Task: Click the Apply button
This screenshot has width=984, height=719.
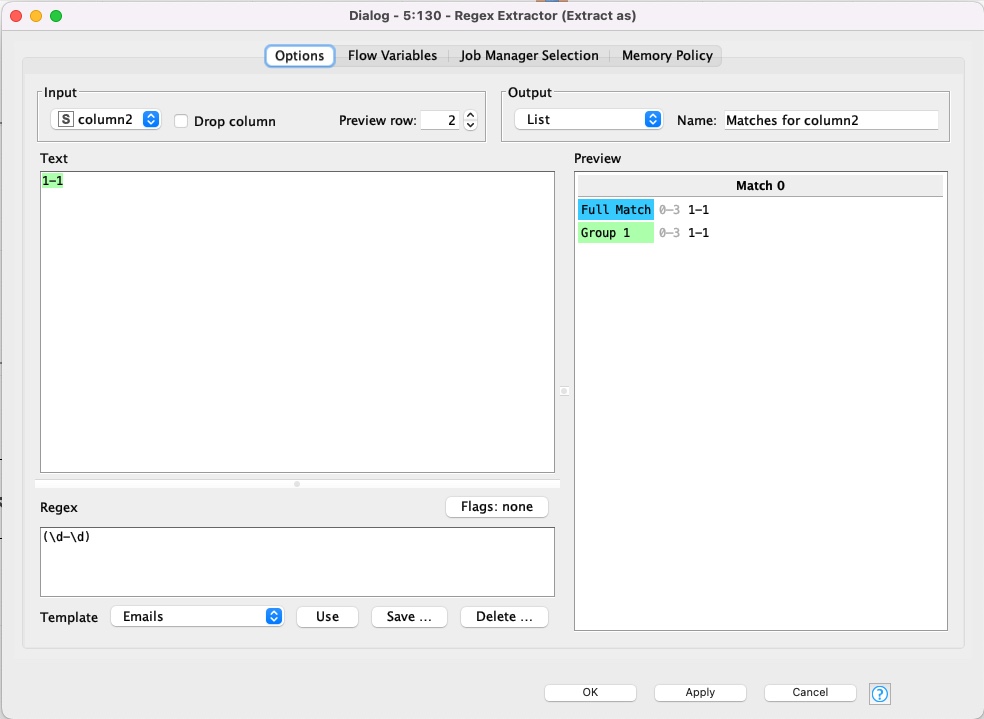Action: [700, 692]
